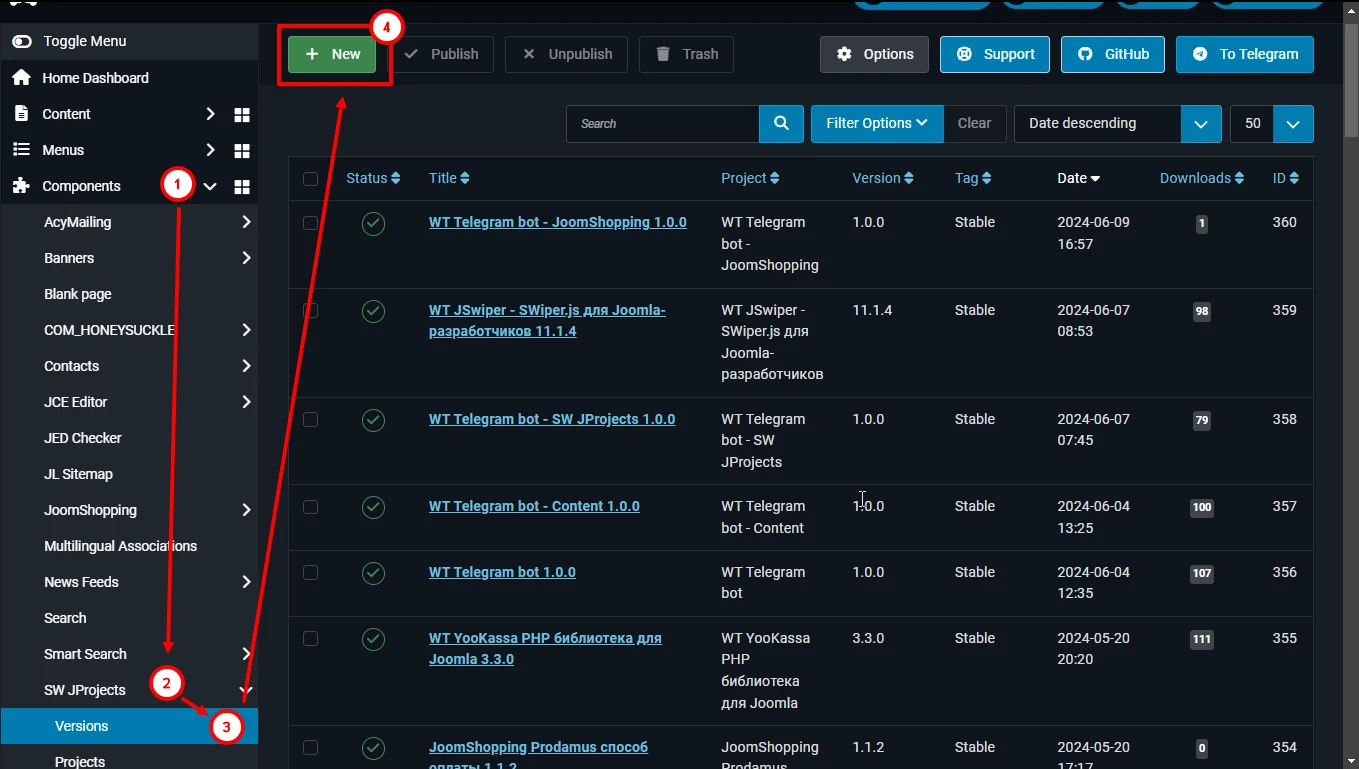Toggle published status of WT JSwiper 11.1.4

[x=373, y=311]
